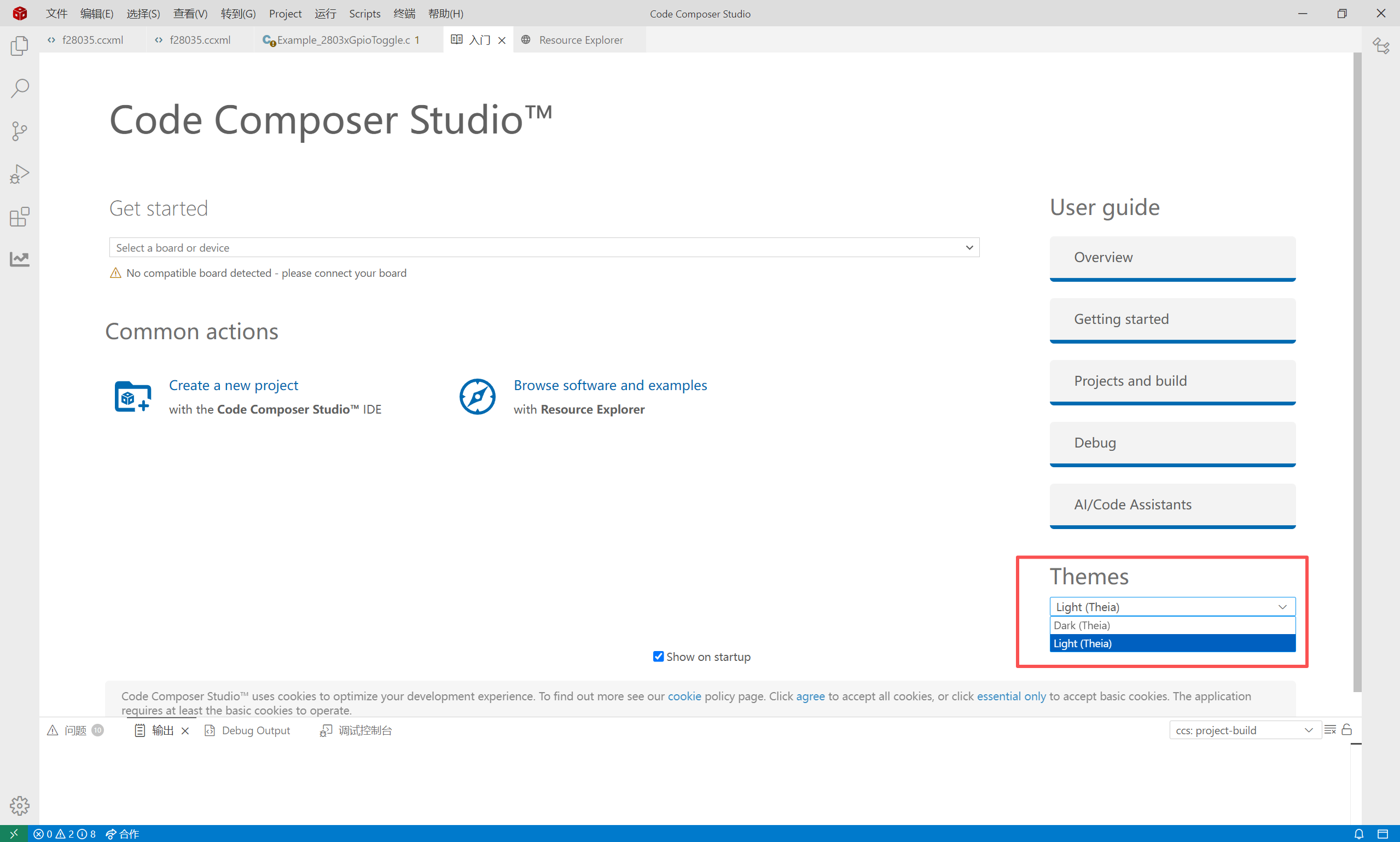
Task: Open the graph chart icon in sidebar
Action: click(x=19, y=259)
